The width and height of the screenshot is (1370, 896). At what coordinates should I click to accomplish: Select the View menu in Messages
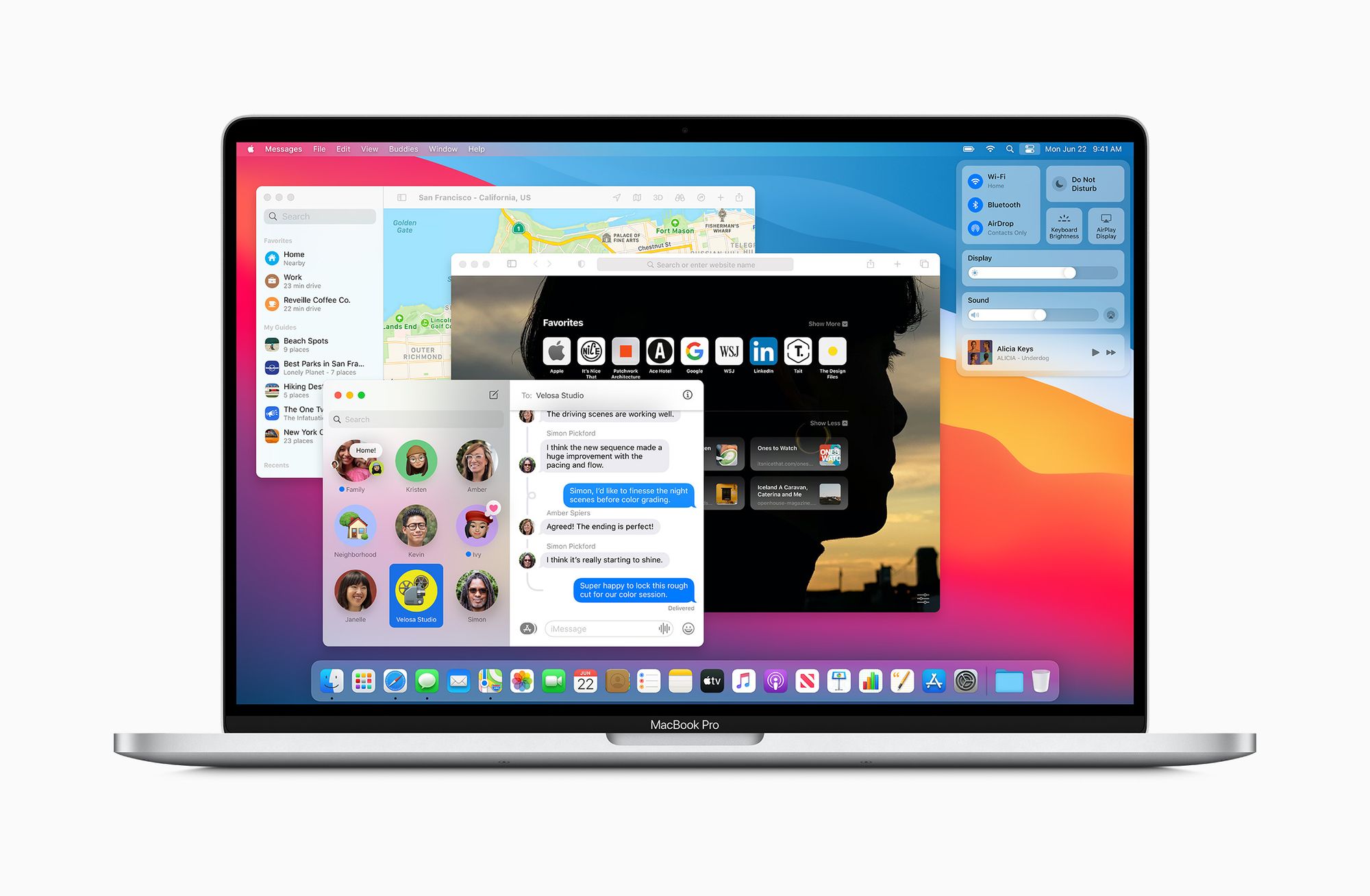370,150
